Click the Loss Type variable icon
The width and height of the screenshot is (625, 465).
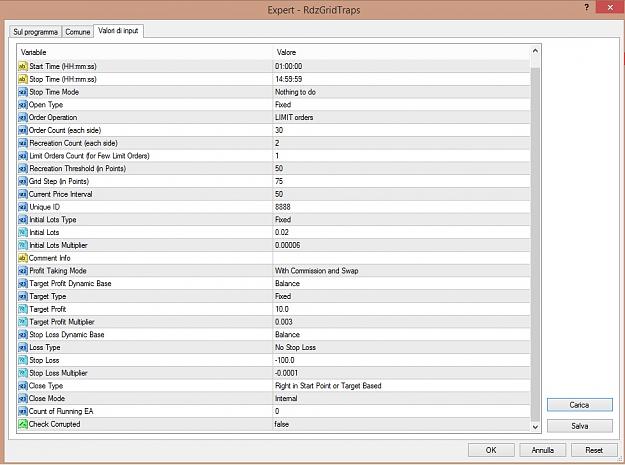pyautogui.click(x=23, y=347)
